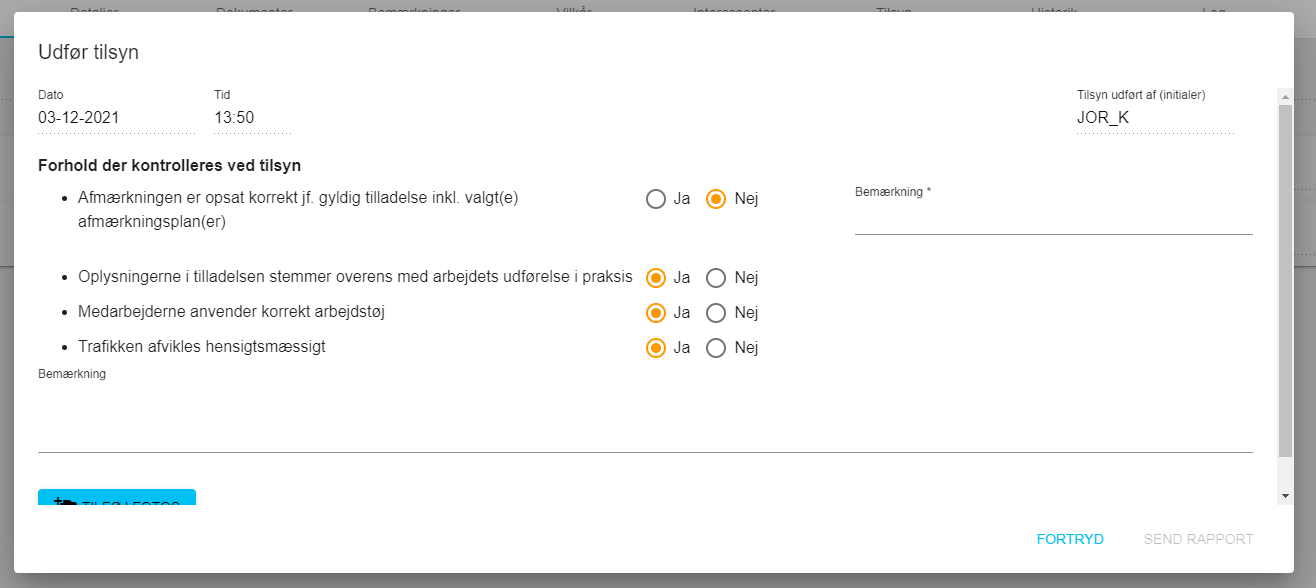Select Nej for Afmærkningen er opsat korrekt

716,199
